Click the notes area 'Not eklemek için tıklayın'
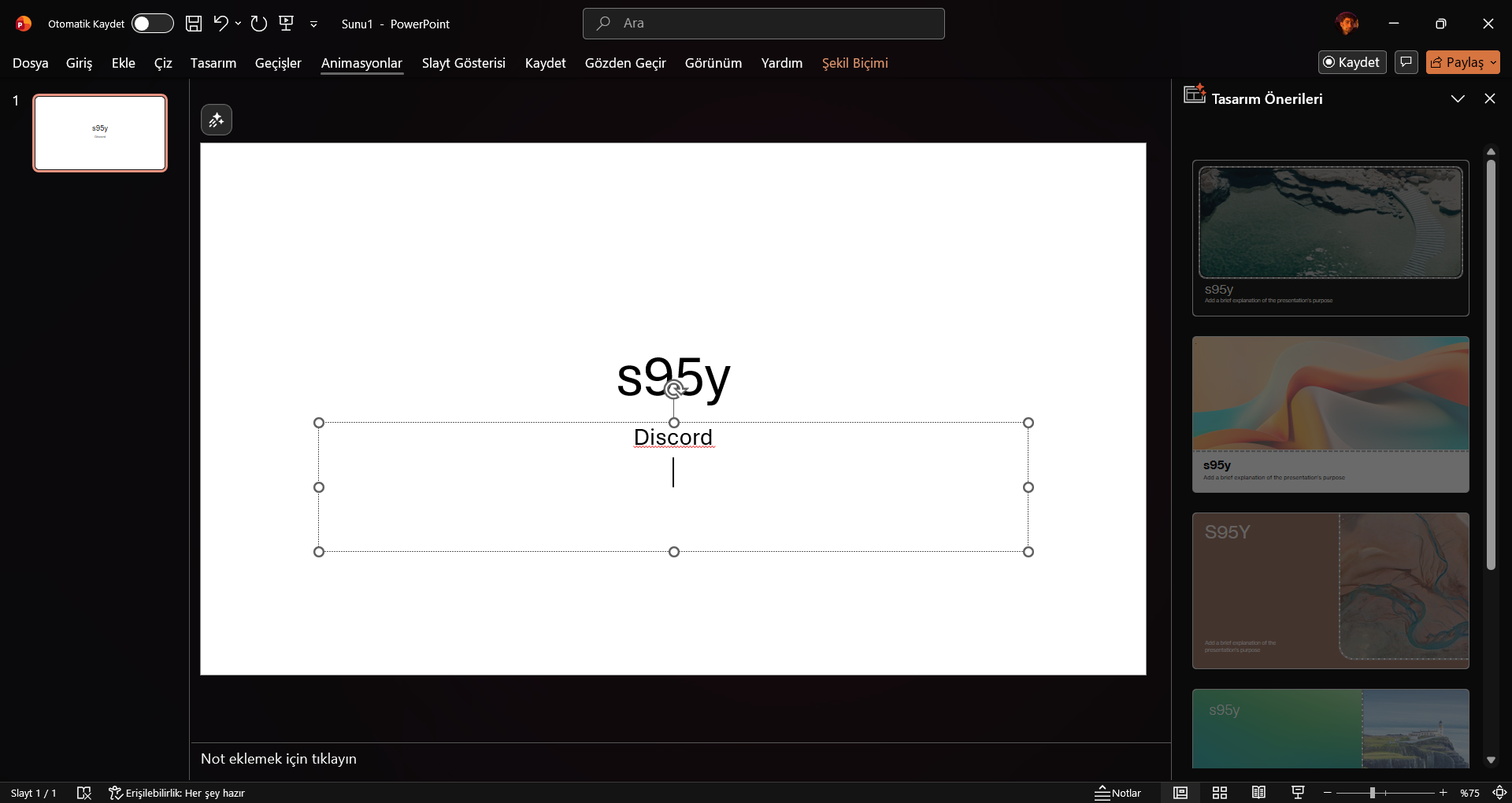 pos(279,759)
